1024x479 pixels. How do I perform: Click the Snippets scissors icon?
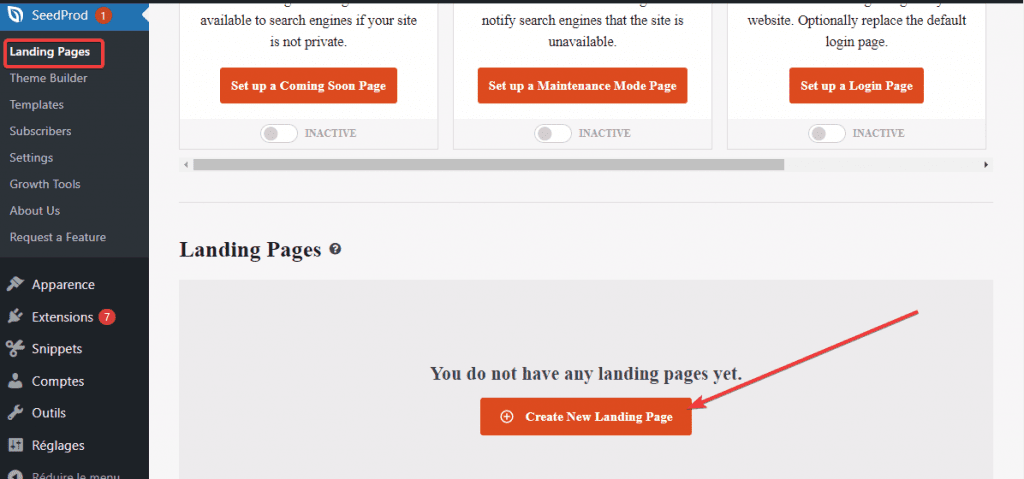pyautogui.click(x=15, y=349)
